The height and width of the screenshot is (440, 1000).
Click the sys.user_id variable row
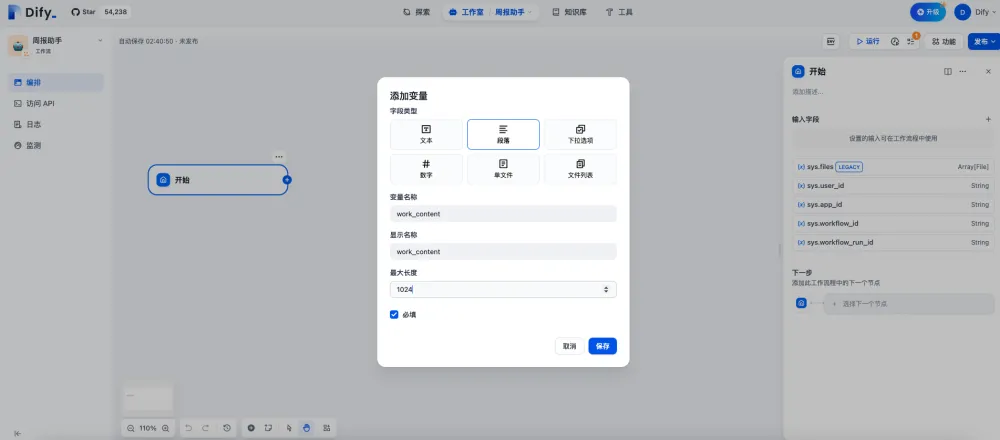pyautogui.click(x=892, y=186)
